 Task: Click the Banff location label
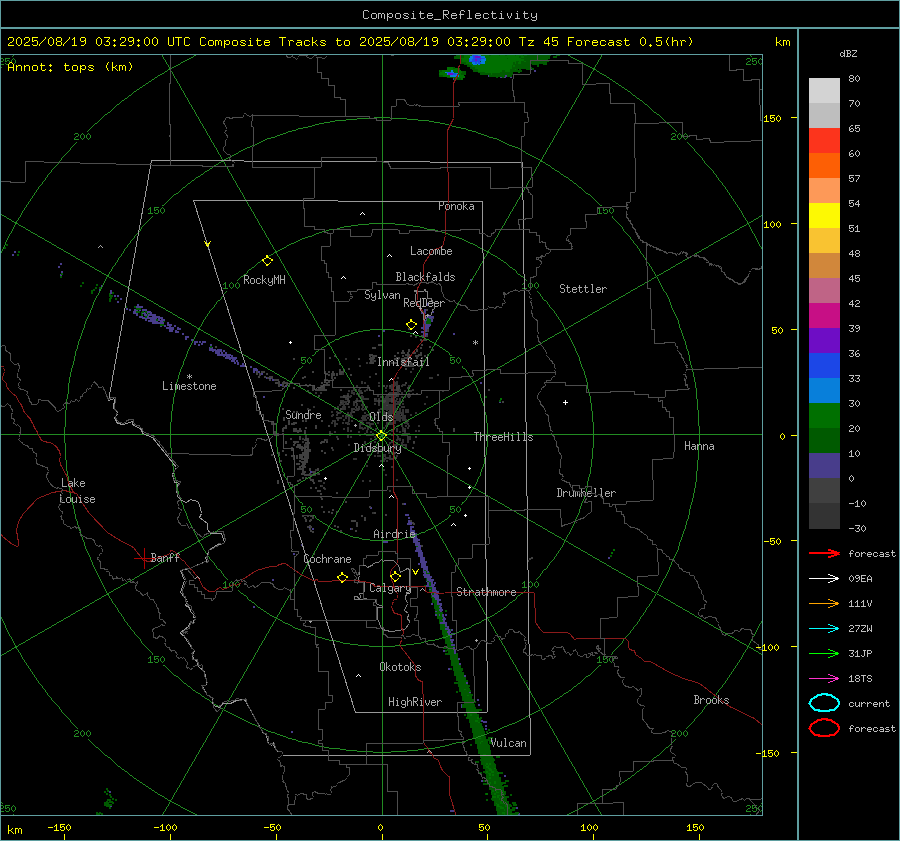click(x=165, y=558)
